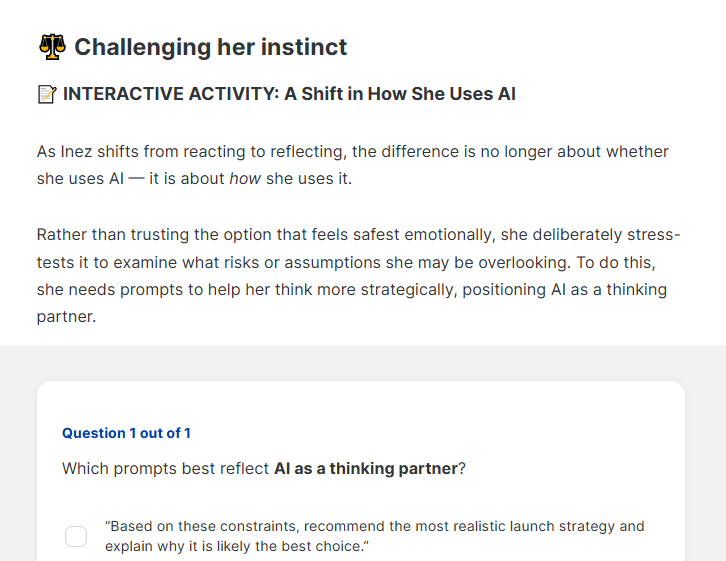This screenshot has height=561, width=726.
Task: Click the paragraph starting "As Inez shifts"
Action: (353, 165)
